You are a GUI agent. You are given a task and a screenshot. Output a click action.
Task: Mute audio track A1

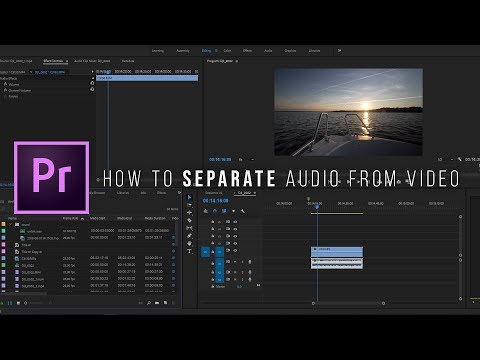coord(235,262)
